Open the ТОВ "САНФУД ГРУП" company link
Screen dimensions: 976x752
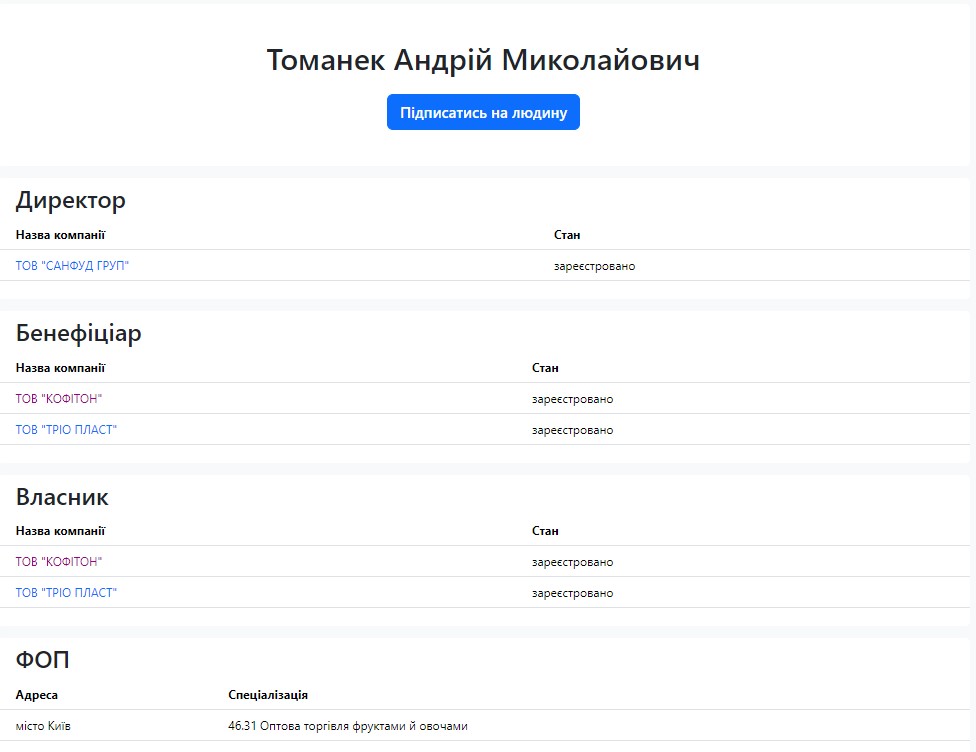click(72, 266)
